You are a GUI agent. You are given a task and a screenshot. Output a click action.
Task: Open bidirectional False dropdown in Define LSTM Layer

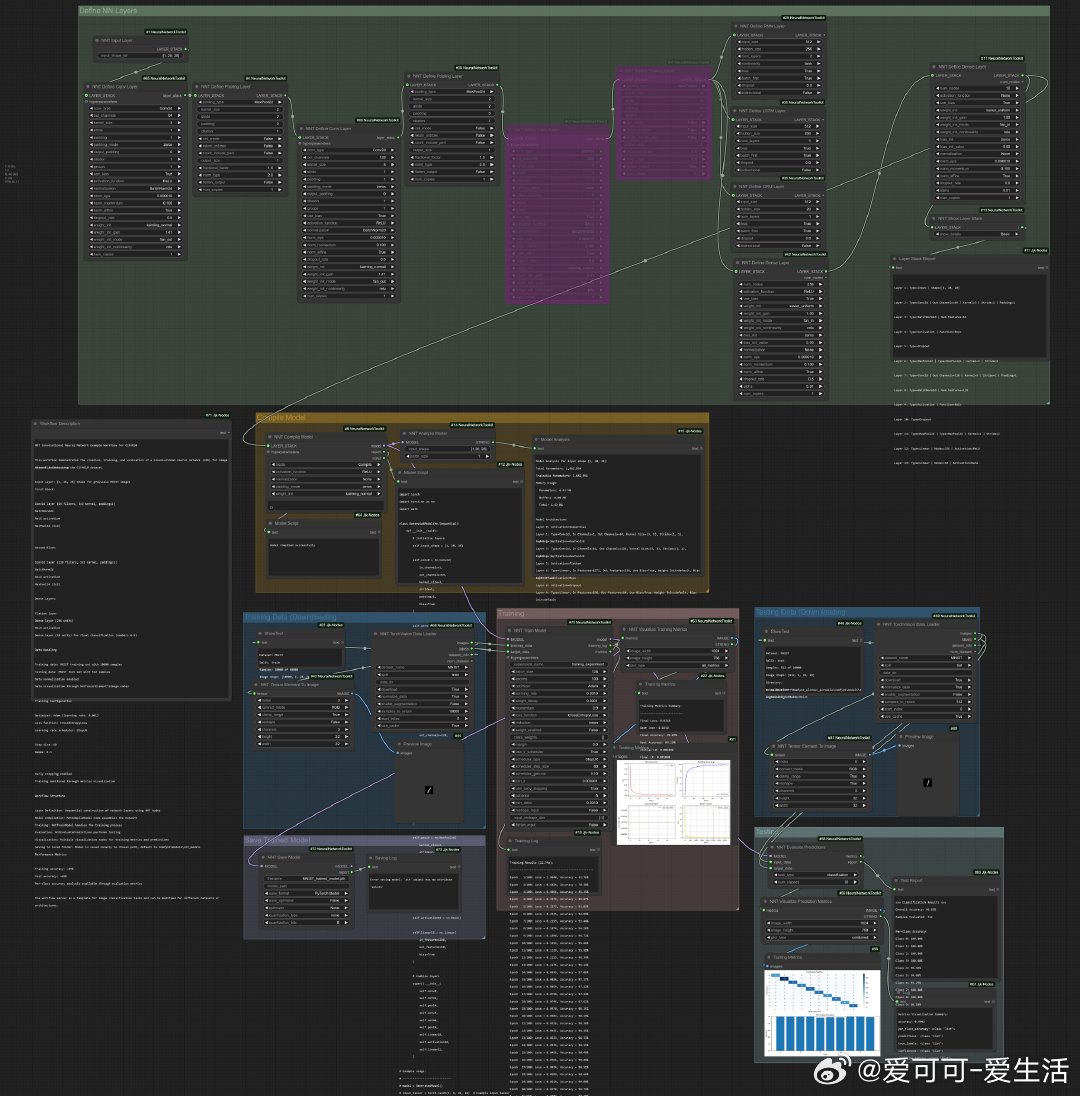click(x=779, y=170)
